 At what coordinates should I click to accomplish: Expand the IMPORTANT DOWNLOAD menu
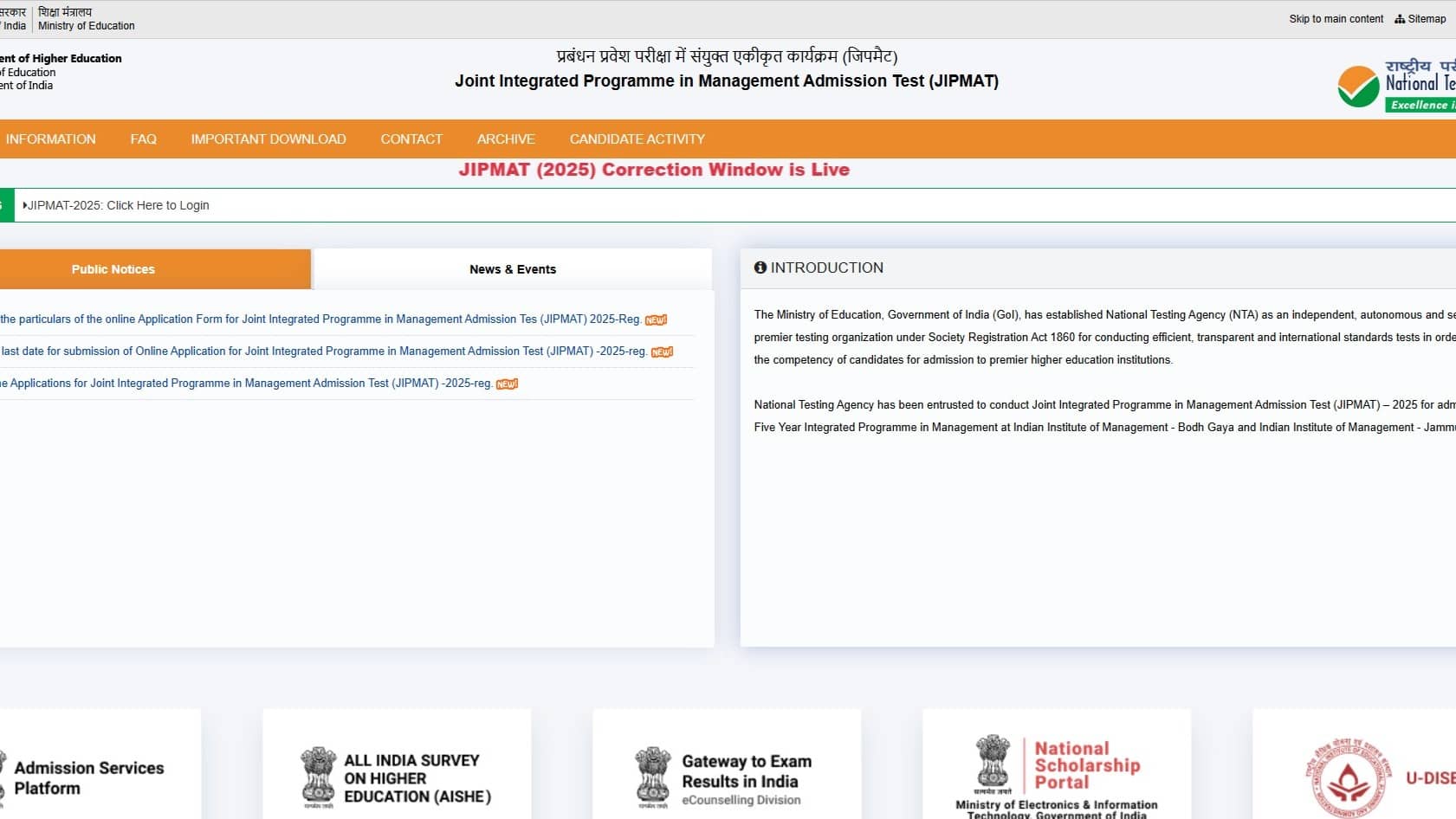pos(269,139)
